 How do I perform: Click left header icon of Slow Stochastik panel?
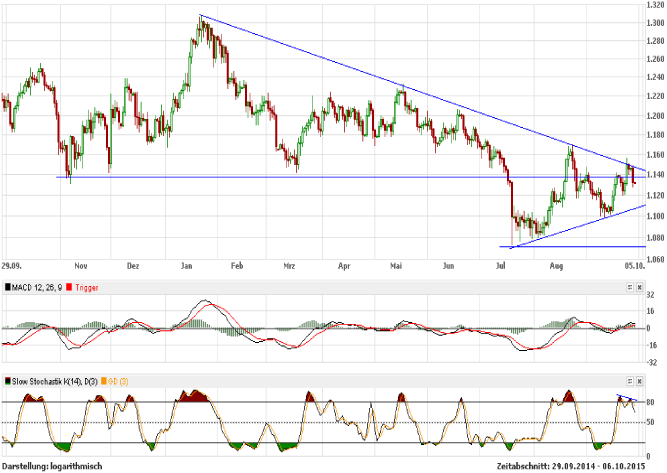tap(629, 381)
